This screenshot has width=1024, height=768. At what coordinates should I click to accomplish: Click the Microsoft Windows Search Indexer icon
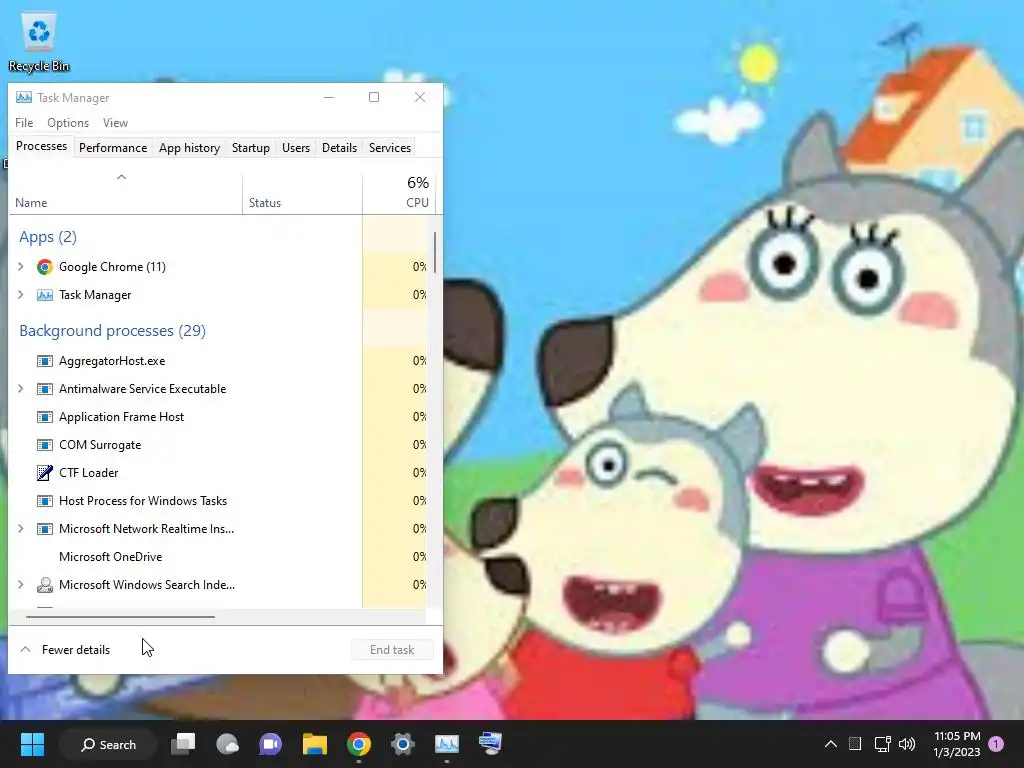click(x=44, y=585)
